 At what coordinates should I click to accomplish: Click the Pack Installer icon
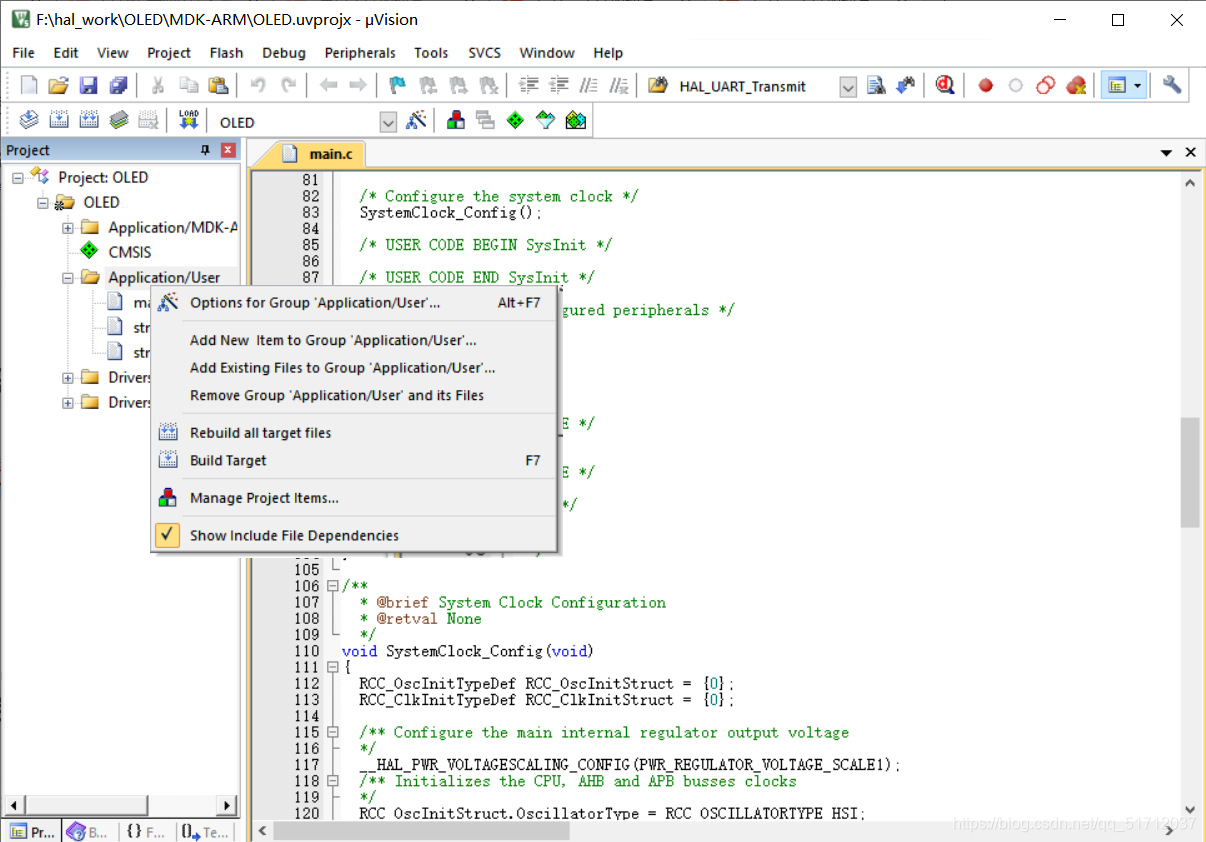point(576,121)
